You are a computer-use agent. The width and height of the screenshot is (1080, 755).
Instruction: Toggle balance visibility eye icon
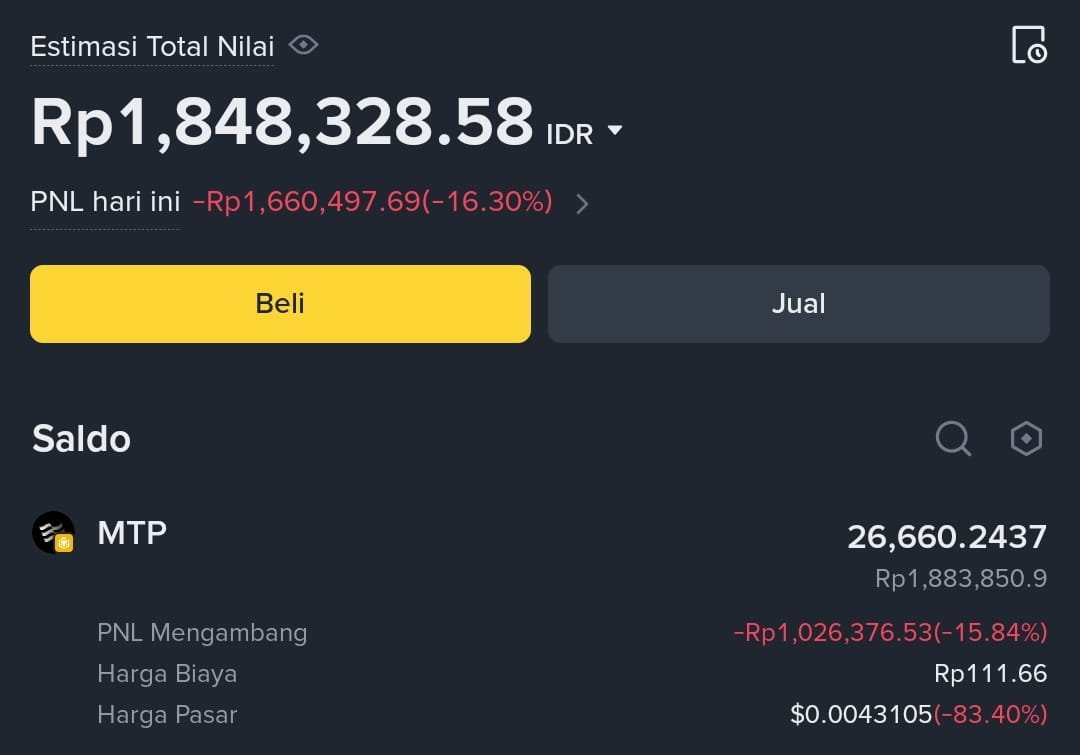[303, 45]
